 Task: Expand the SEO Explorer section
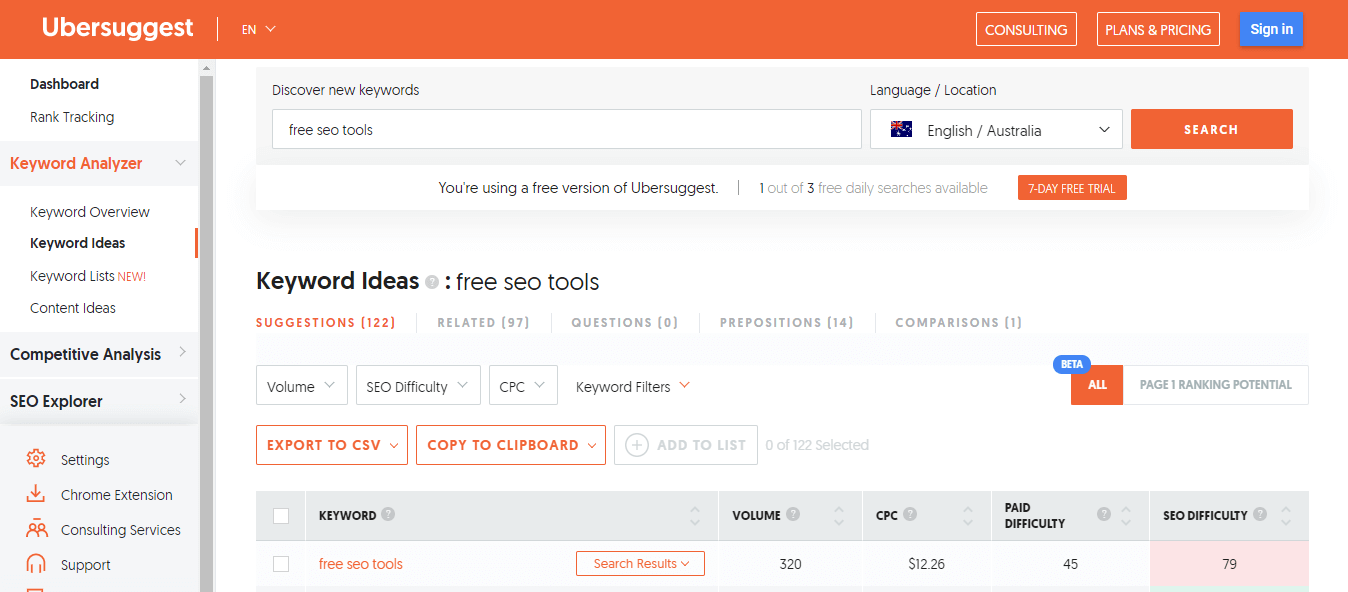182,399
